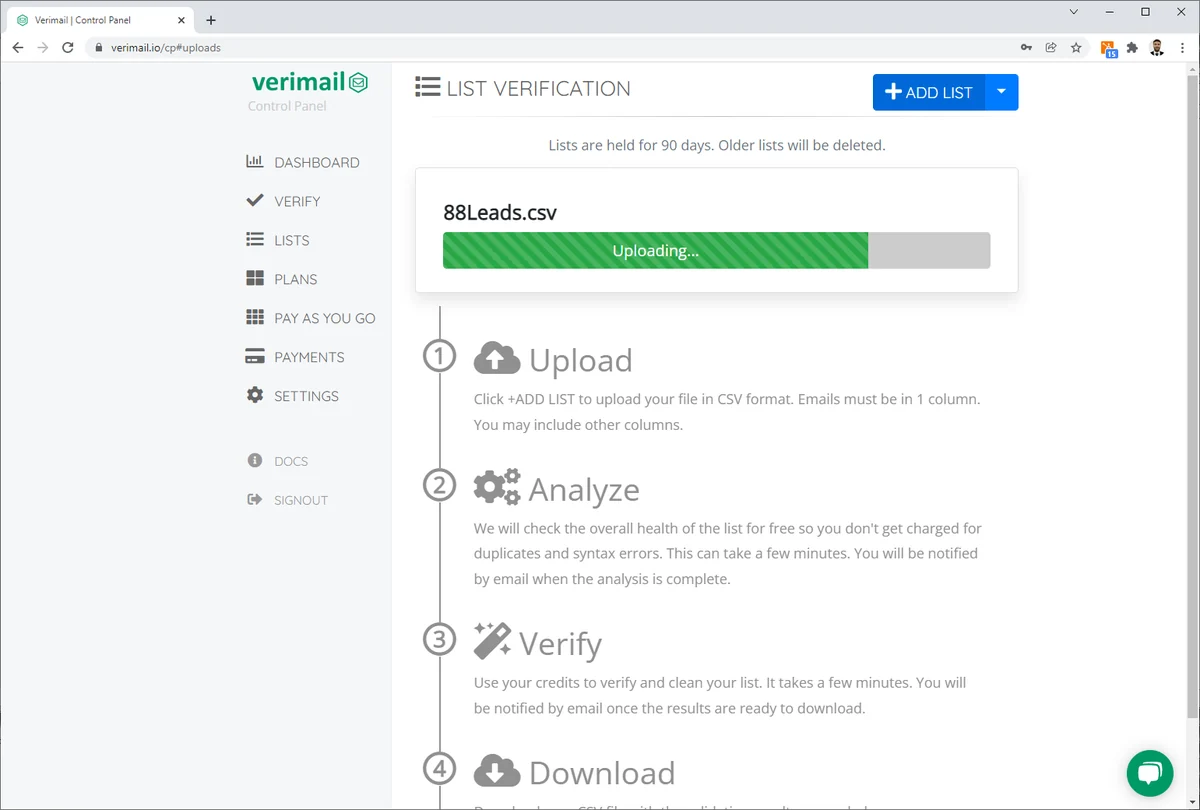Go to DASHBOARD in the sidebar

tap(316, 162)
